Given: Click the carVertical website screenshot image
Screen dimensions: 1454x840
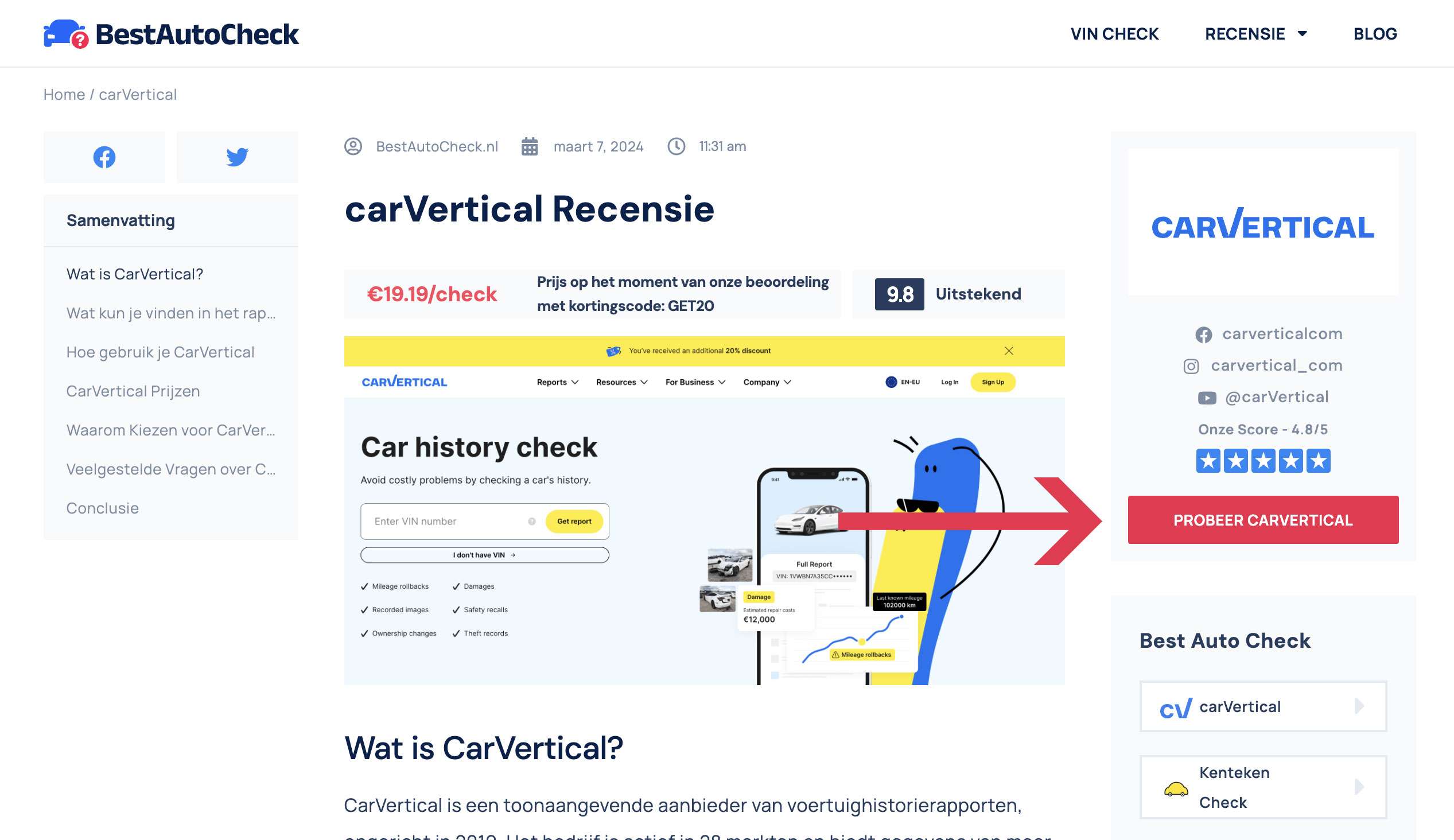Looking at the screenshot, I should click(704, 511).
